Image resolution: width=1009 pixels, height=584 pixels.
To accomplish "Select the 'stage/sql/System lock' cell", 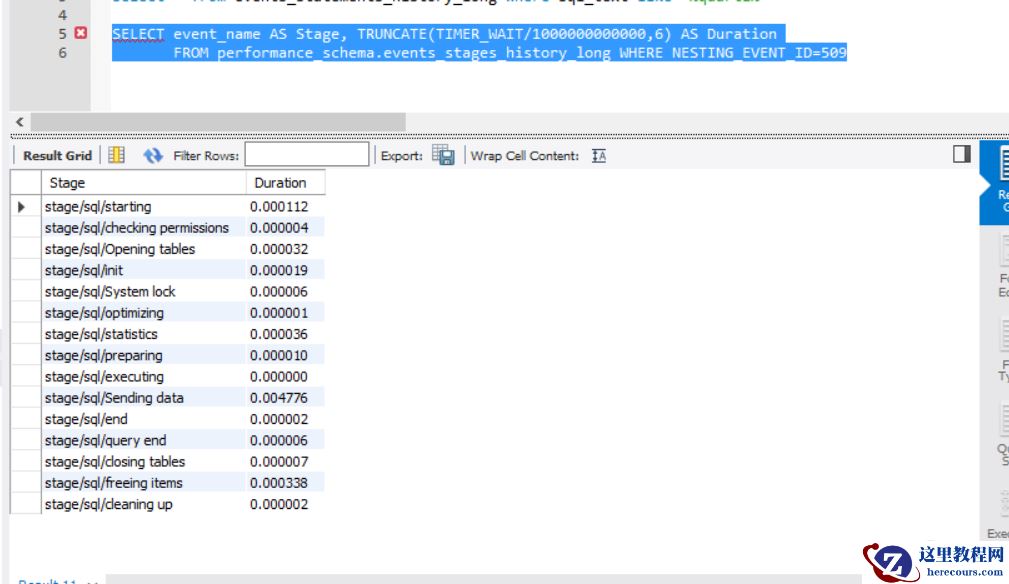I will 143,291.
